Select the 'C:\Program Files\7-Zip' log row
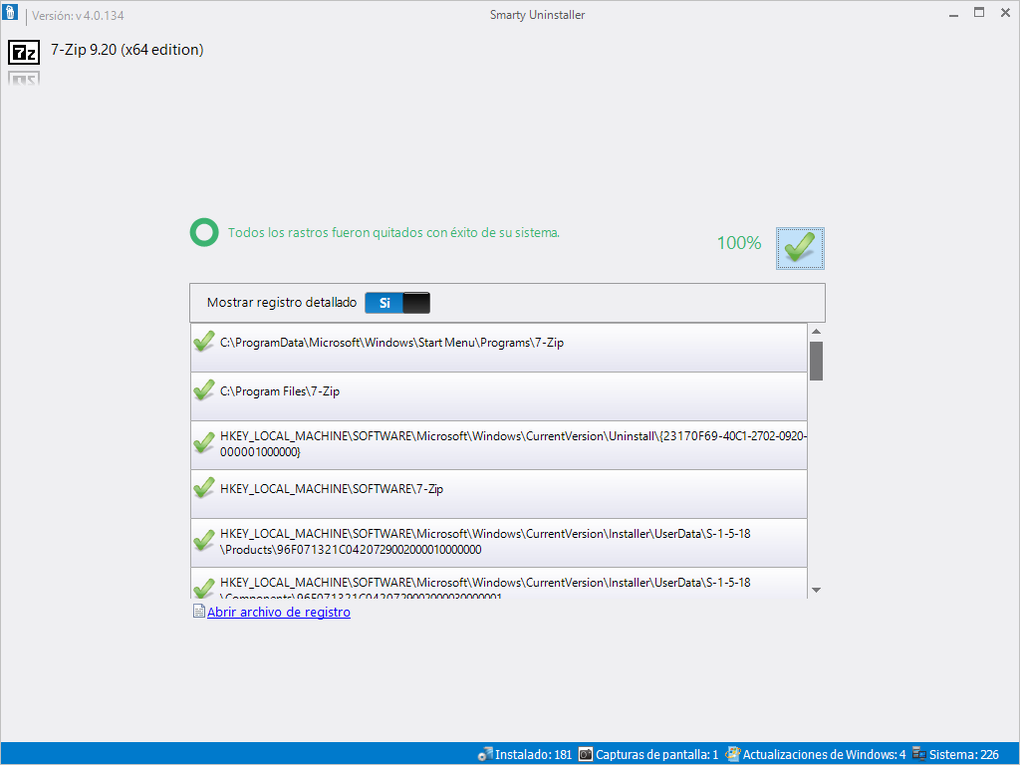 (x=498, y=396)
